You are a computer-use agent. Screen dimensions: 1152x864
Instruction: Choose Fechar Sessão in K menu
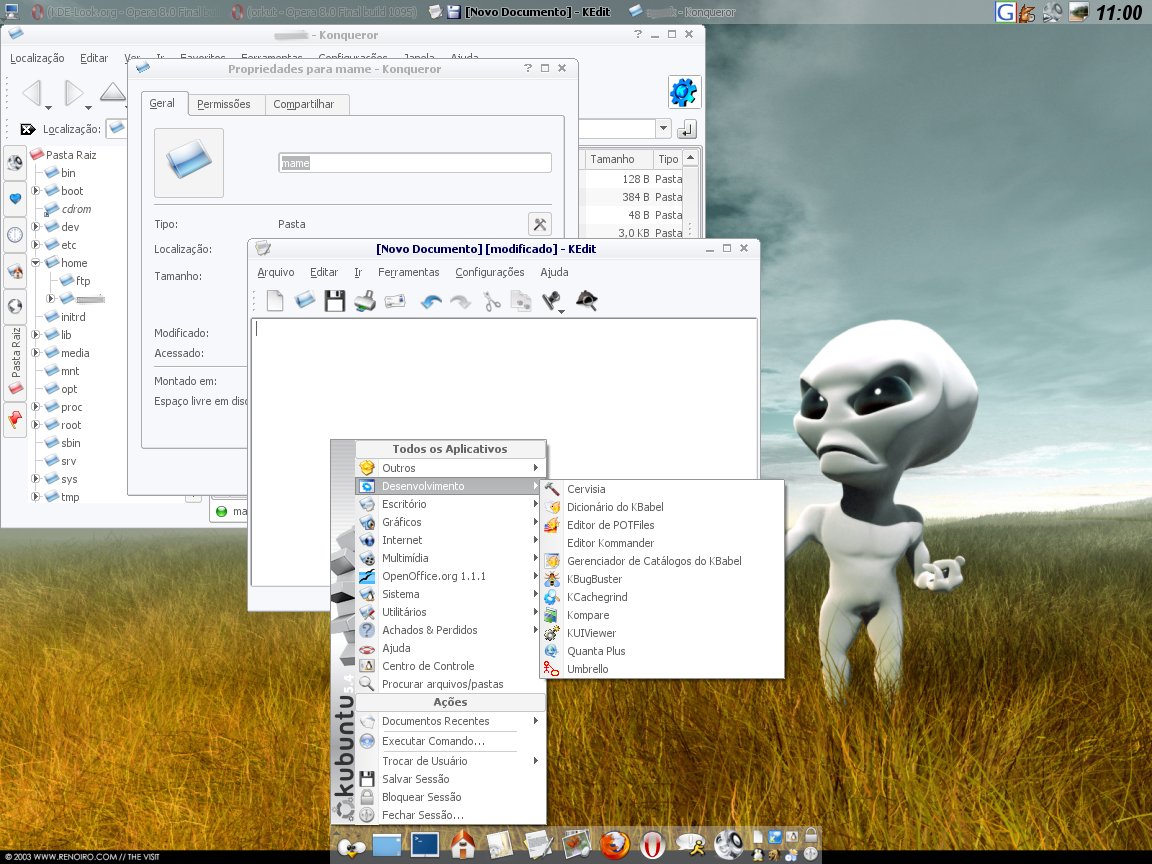pos(450,815)
